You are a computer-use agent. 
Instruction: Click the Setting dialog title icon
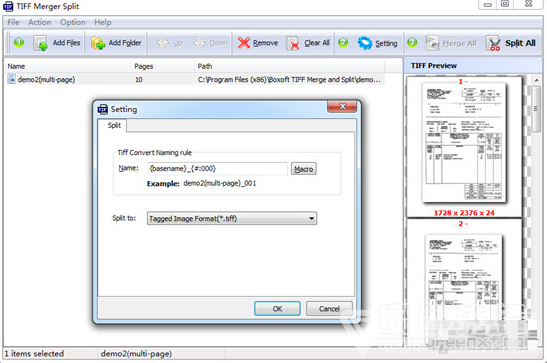click(x=103, y=109)
